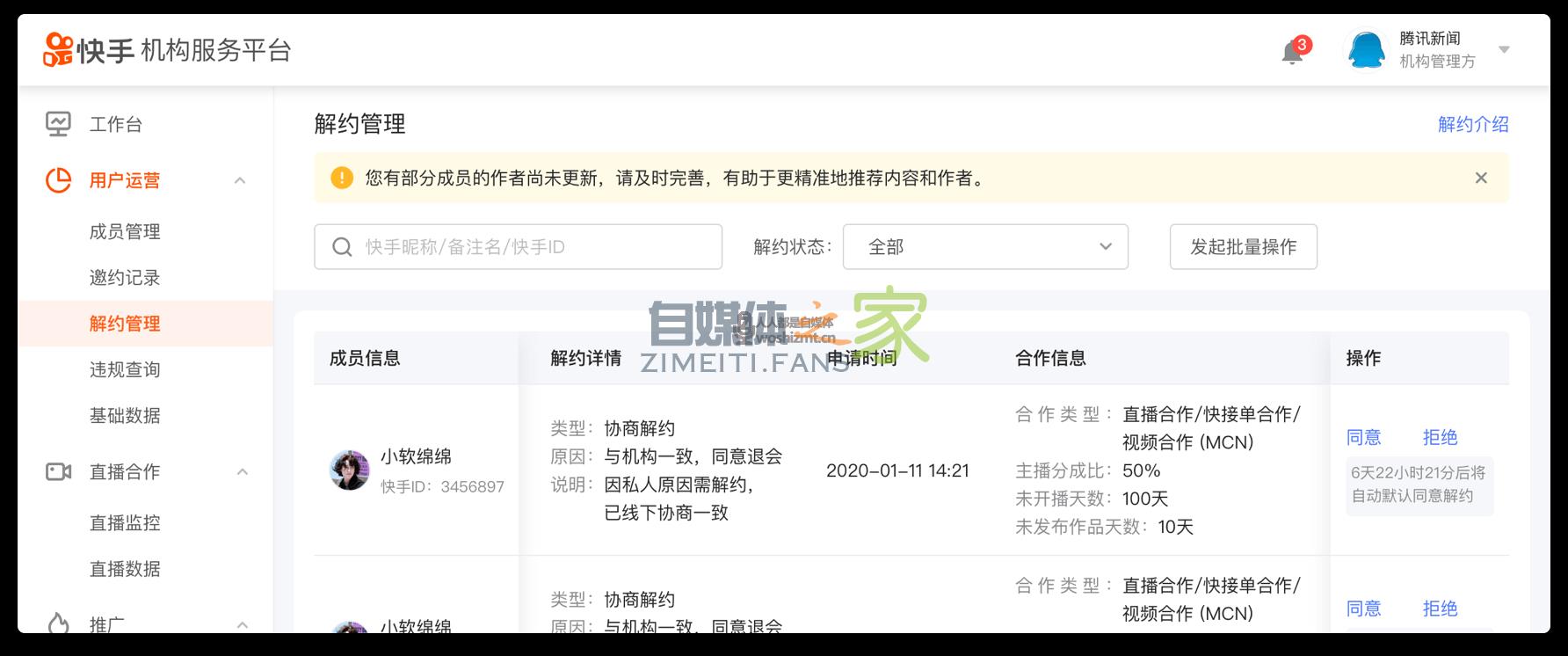Open the 解约状态 dropdown
The width and height of the screenshot is (1568, 656).
984,247
